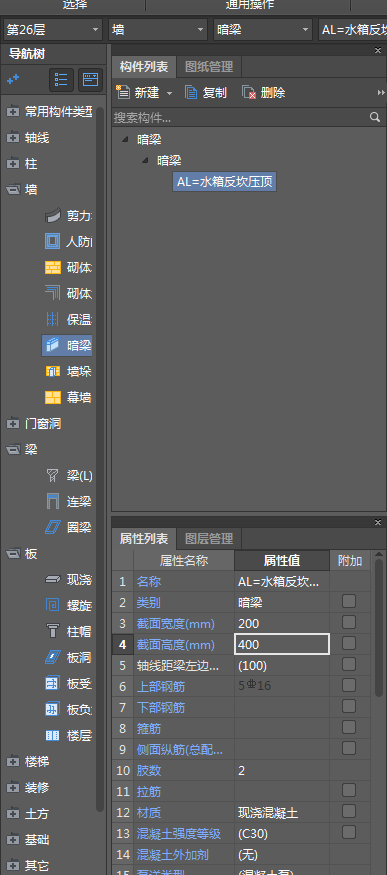Tick the 附加 checkbox for 截面宽度

(349, 622)
